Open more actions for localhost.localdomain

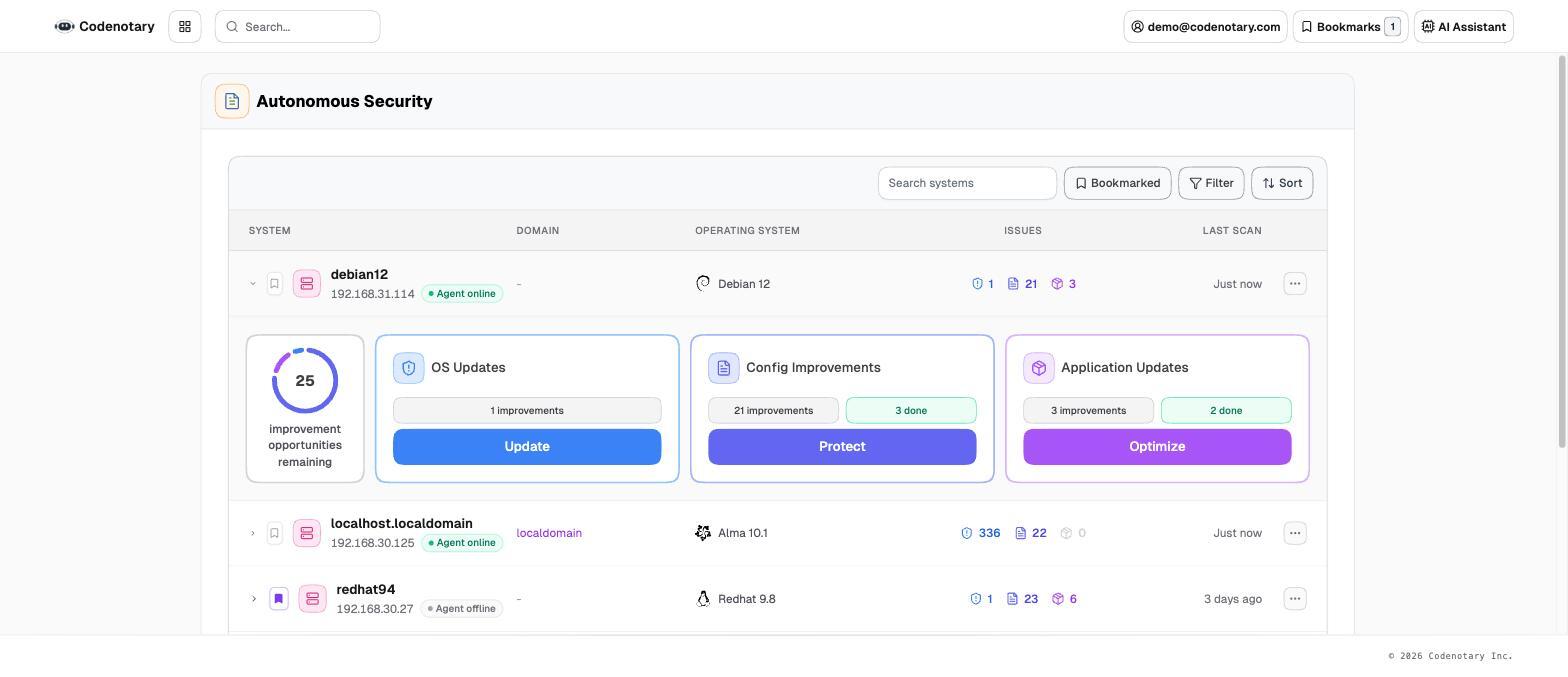1295,533
